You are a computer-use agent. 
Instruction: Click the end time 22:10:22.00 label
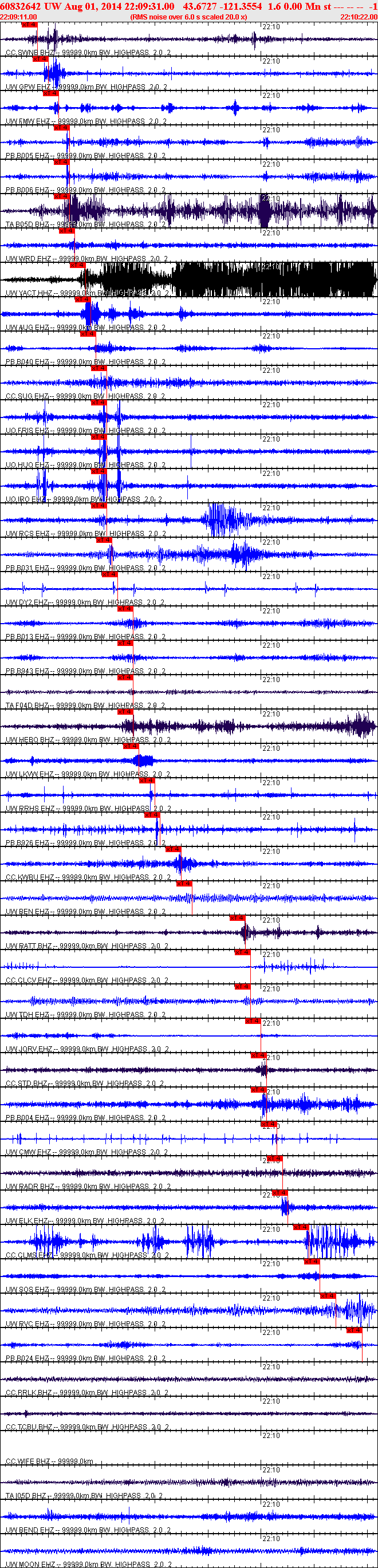tap(359, 17)
